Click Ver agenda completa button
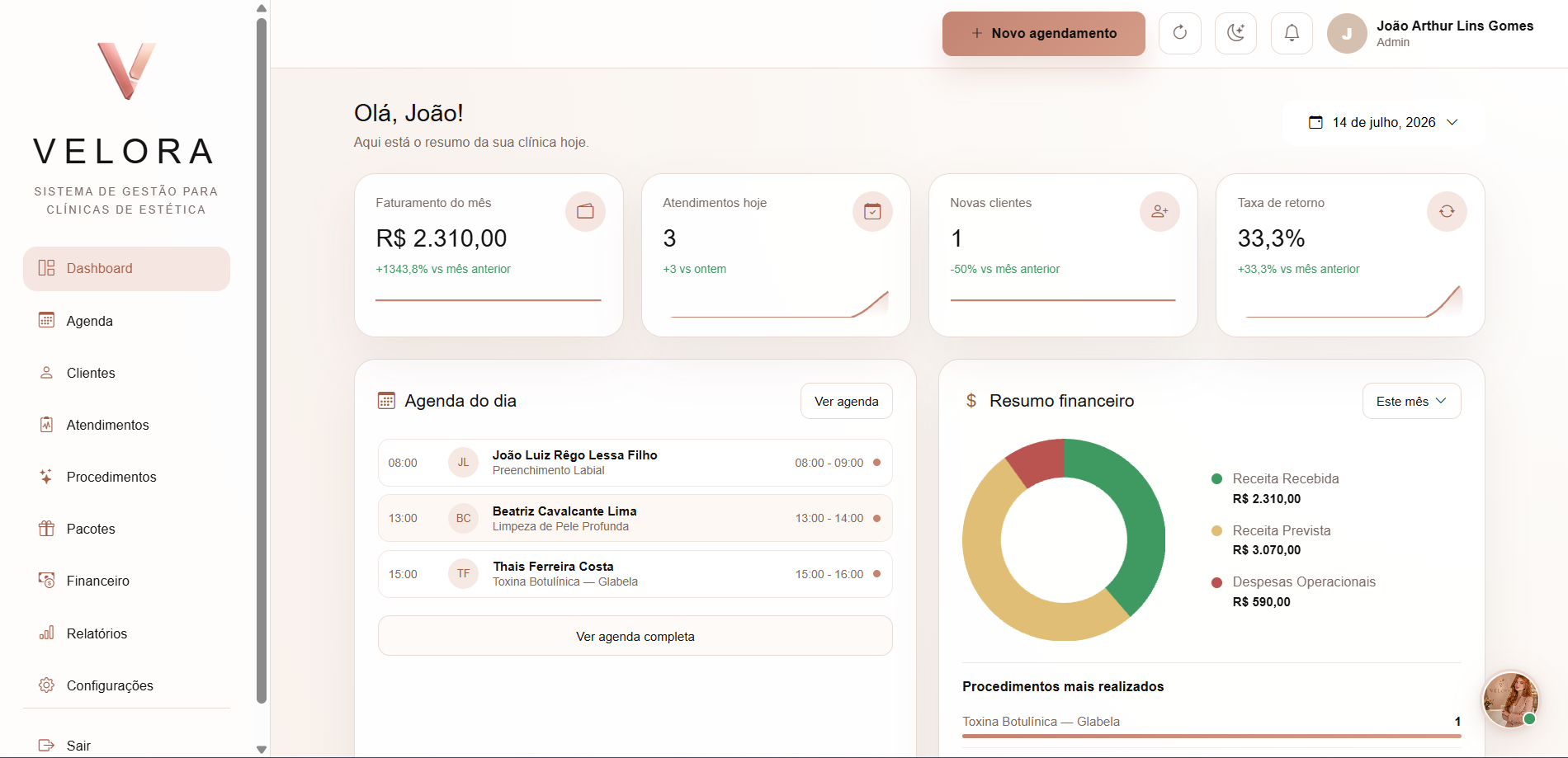 pos(635,636)
